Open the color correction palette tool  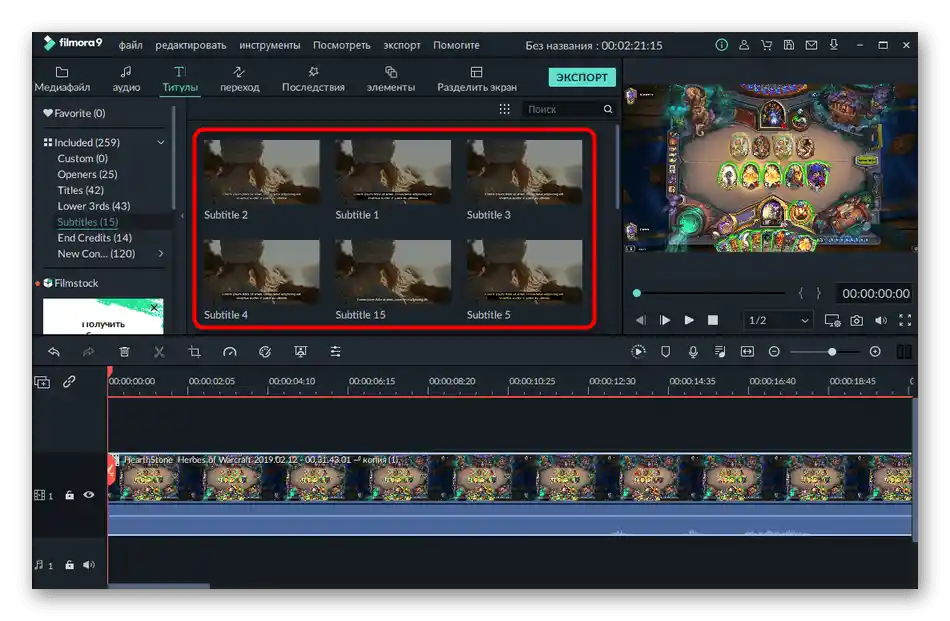tap(265, 352)
